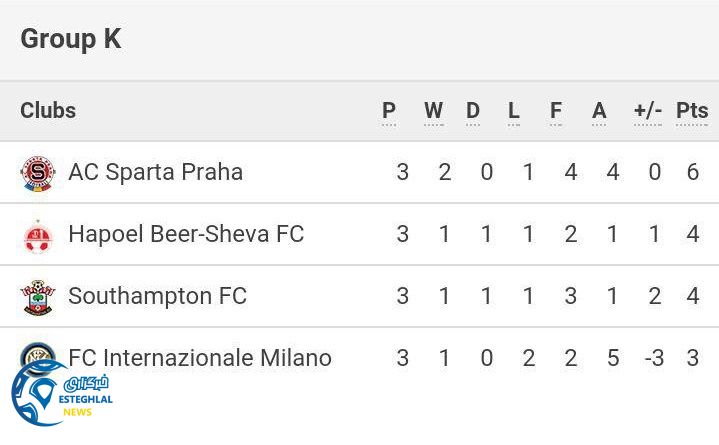The height and width of the screenshot is (445, 719).
Task: Click the D (draws) column header
Action: [473, 111]
